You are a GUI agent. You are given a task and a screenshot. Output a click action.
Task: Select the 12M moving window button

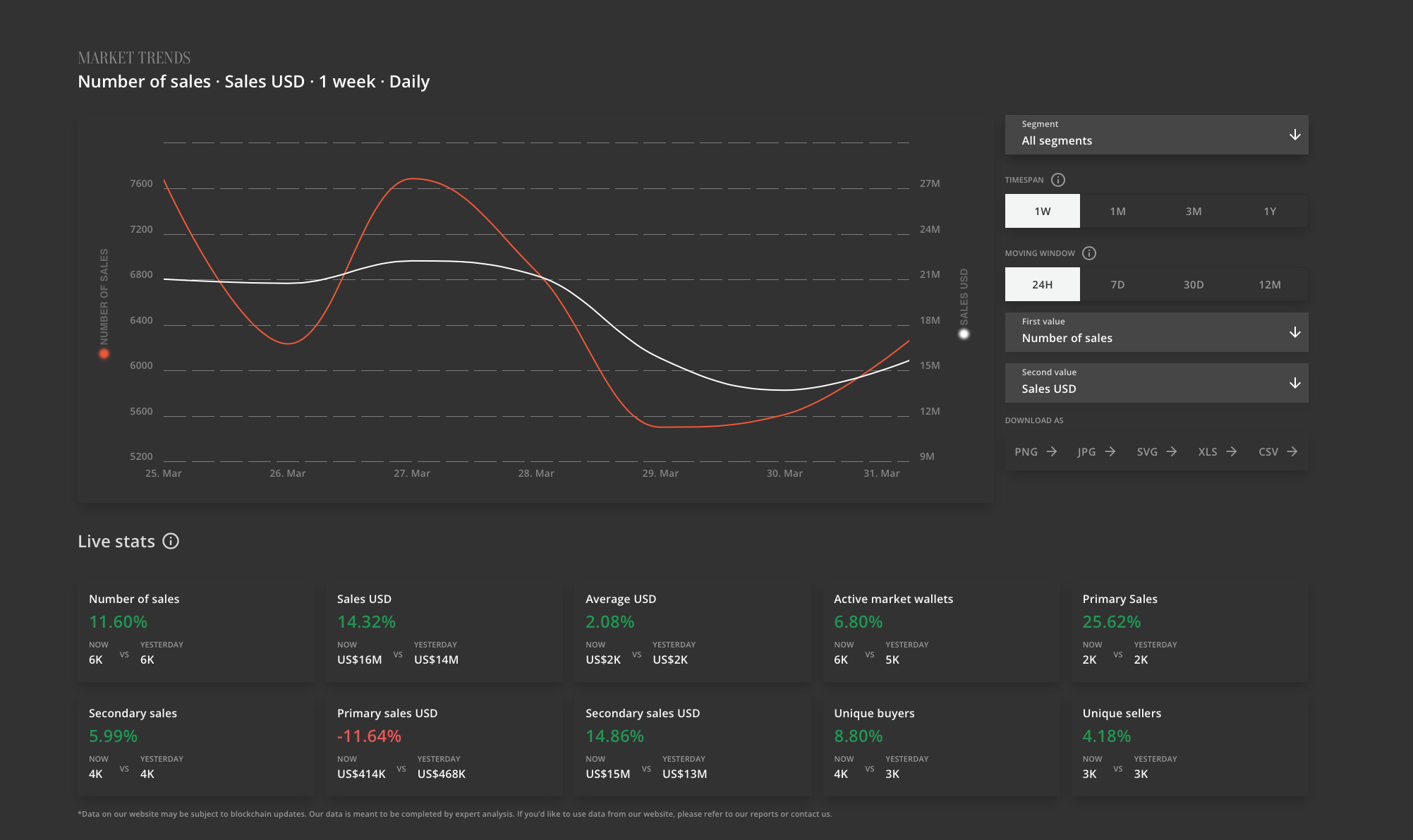[1269, 285]
